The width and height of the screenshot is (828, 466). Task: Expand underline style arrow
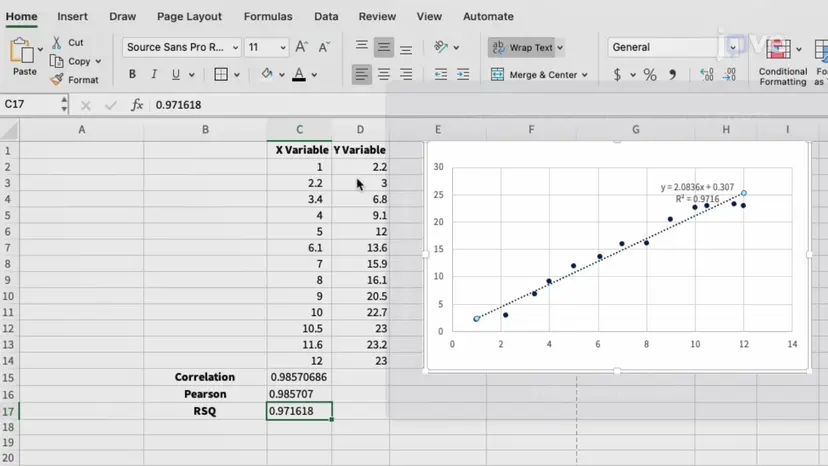click(x=192, y=75)
